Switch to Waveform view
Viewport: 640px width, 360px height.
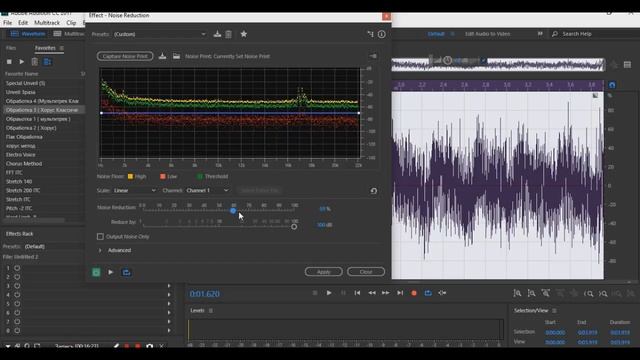point(28,34)
